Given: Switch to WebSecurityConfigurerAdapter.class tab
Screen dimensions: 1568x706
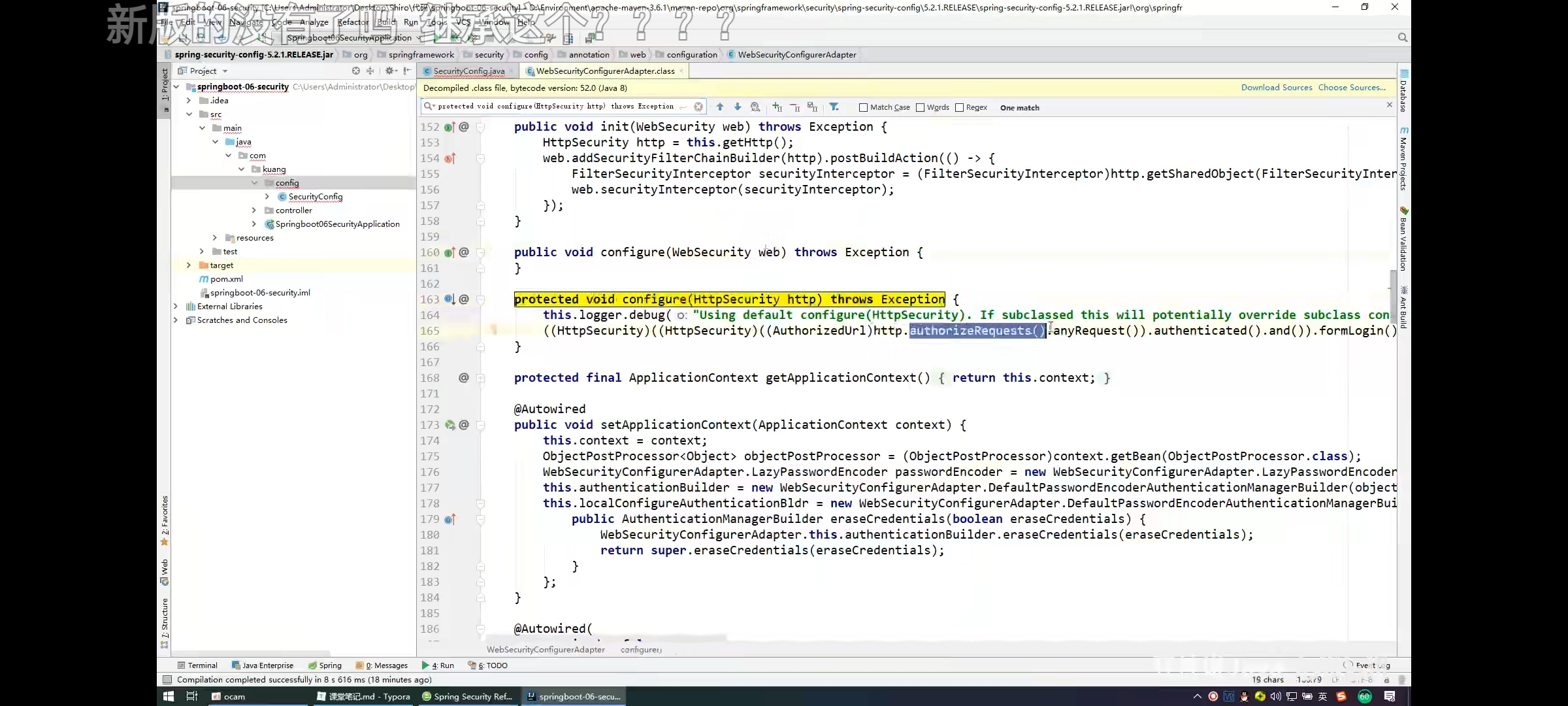Looking at the screenshot, I should coord(605,71).
